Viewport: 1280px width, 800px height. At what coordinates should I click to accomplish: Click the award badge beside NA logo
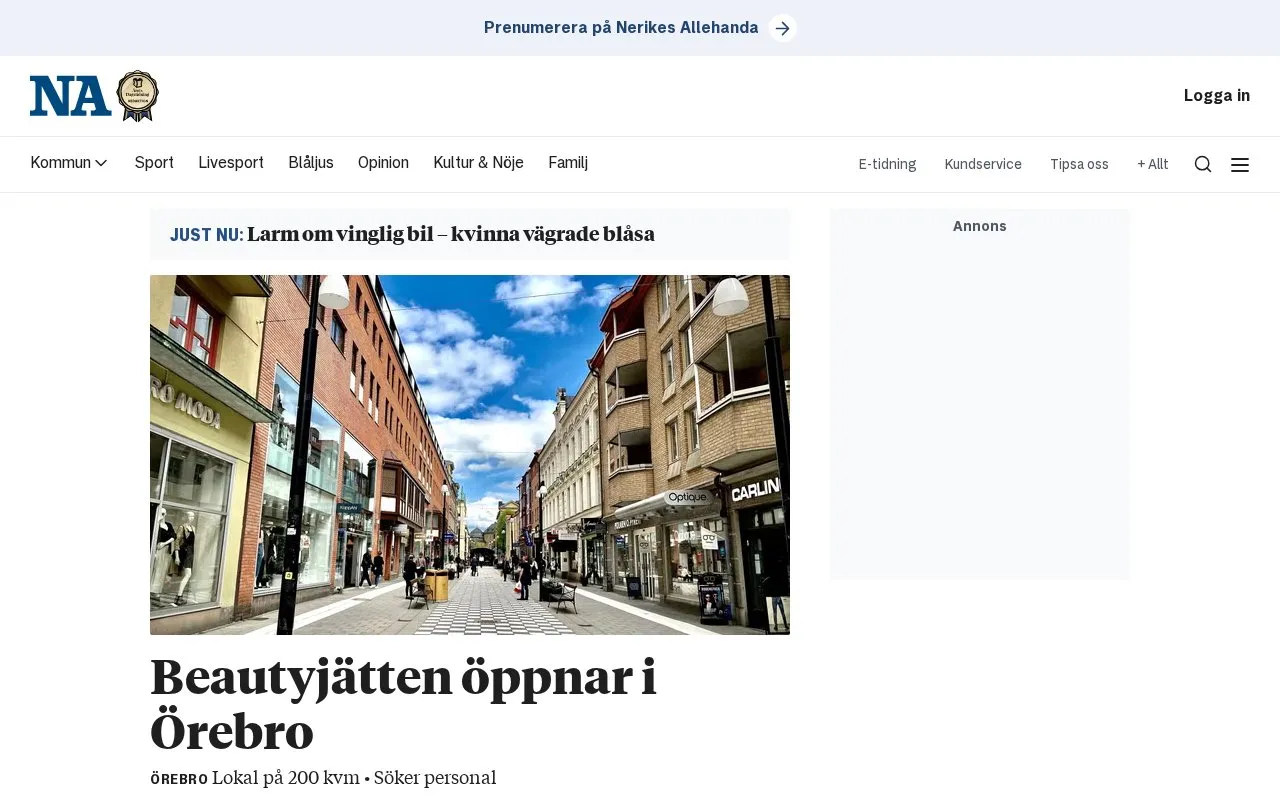(x=138, y=96)
